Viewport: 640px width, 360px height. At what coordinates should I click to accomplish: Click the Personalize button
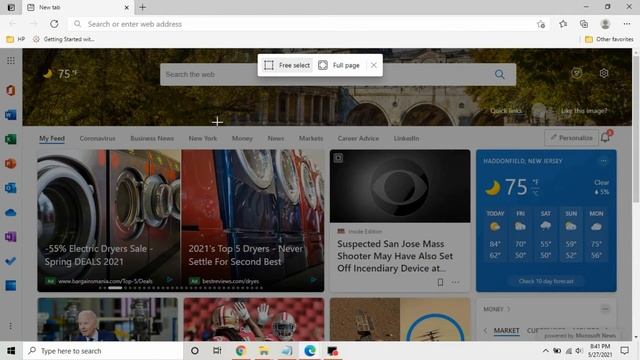(x=571, y=138)
